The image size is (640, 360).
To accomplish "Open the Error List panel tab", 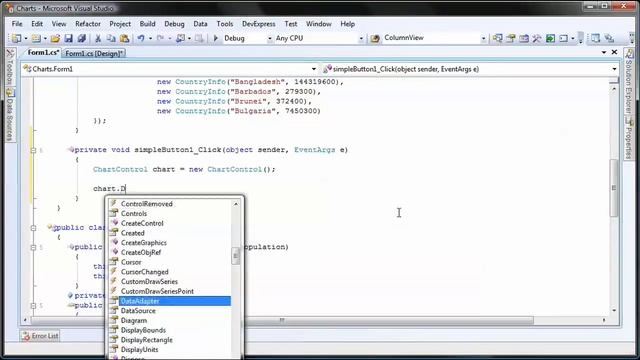I will tap(40, 336).
